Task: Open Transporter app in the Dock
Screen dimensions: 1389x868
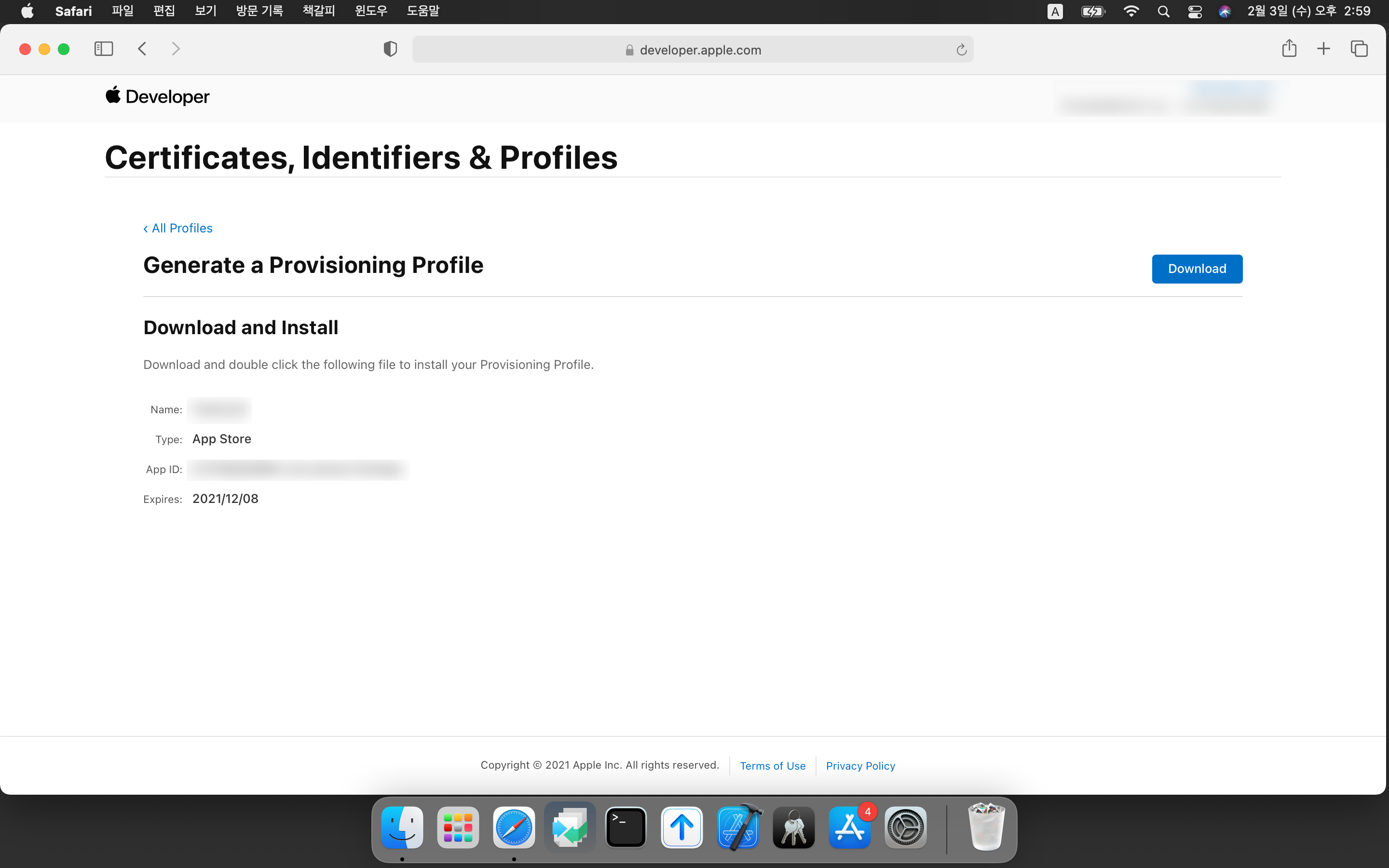Action: point(682,828)
